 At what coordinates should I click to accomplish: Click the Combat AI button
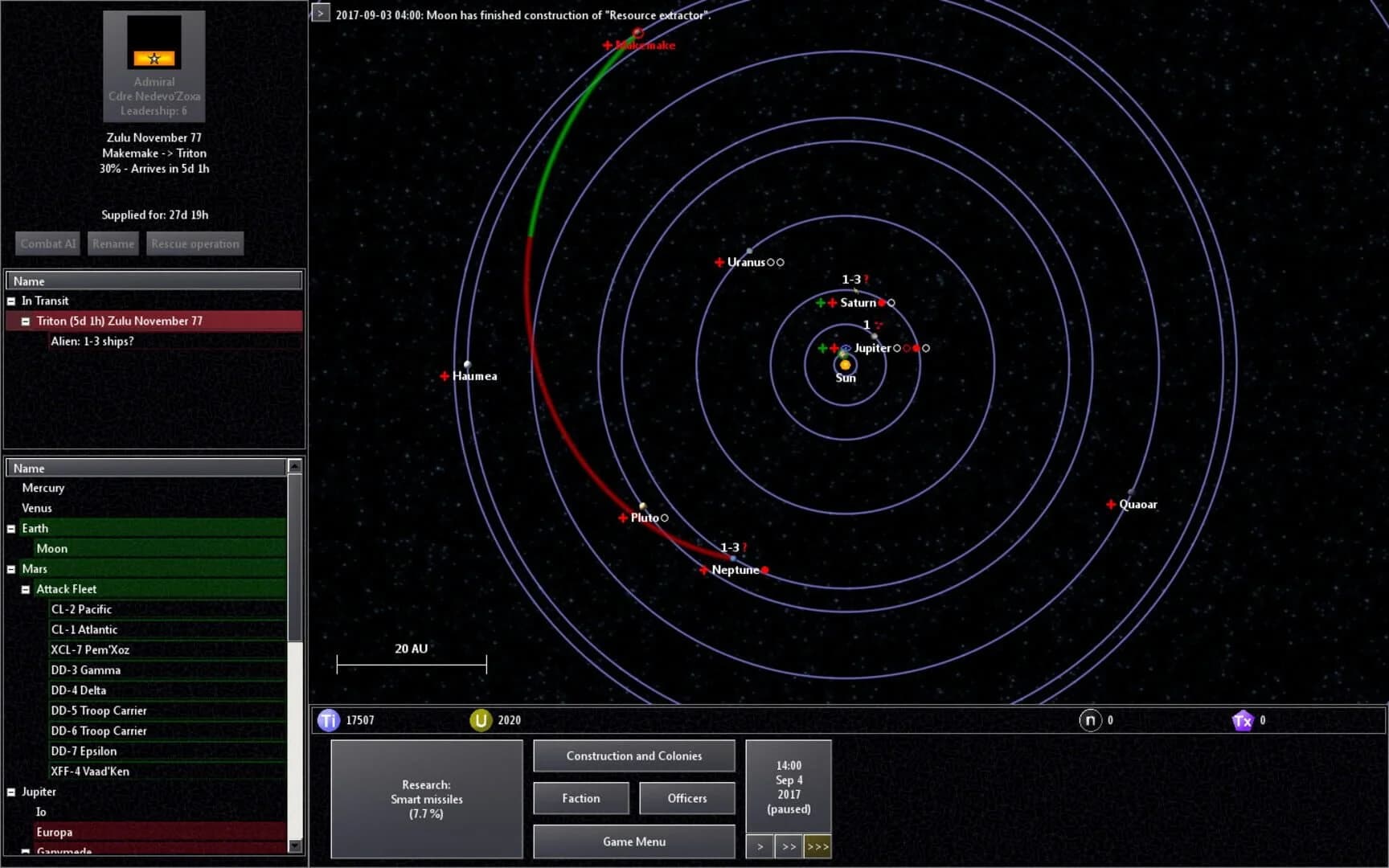[47, 243]
